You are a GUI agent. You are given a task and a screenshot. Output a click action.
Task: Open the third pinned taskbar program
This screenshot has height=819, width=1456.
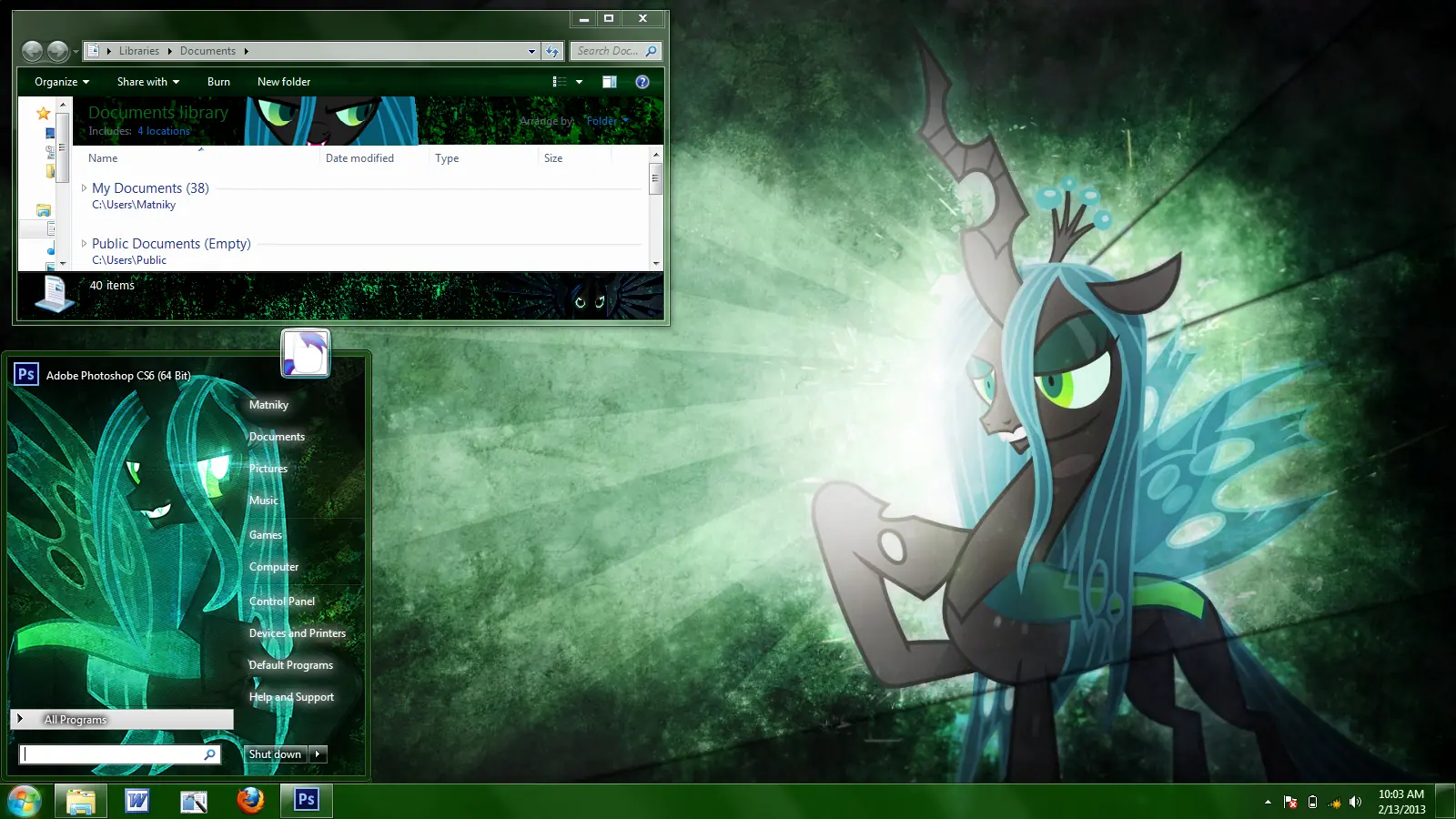[194, 801]
